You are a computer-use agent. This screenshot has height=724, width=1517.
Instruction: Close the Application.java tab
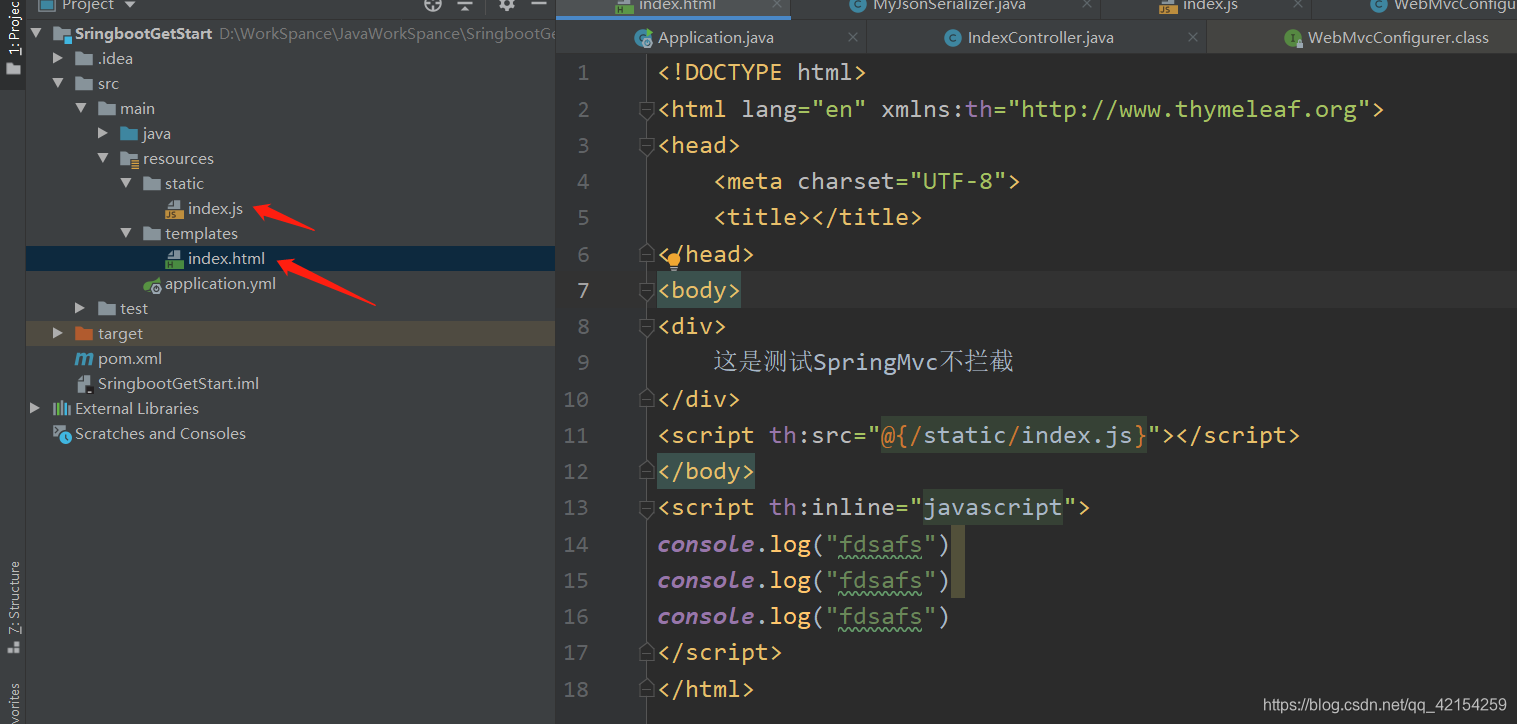click(852, 38)
